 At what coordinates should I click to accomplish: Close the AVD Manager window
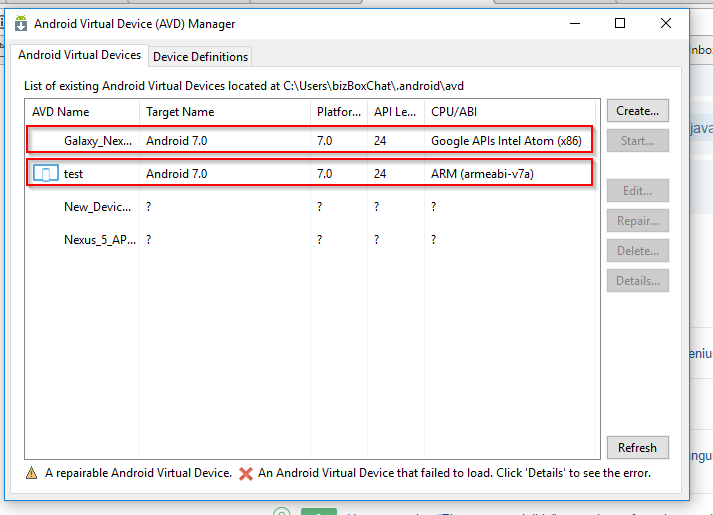666,23
